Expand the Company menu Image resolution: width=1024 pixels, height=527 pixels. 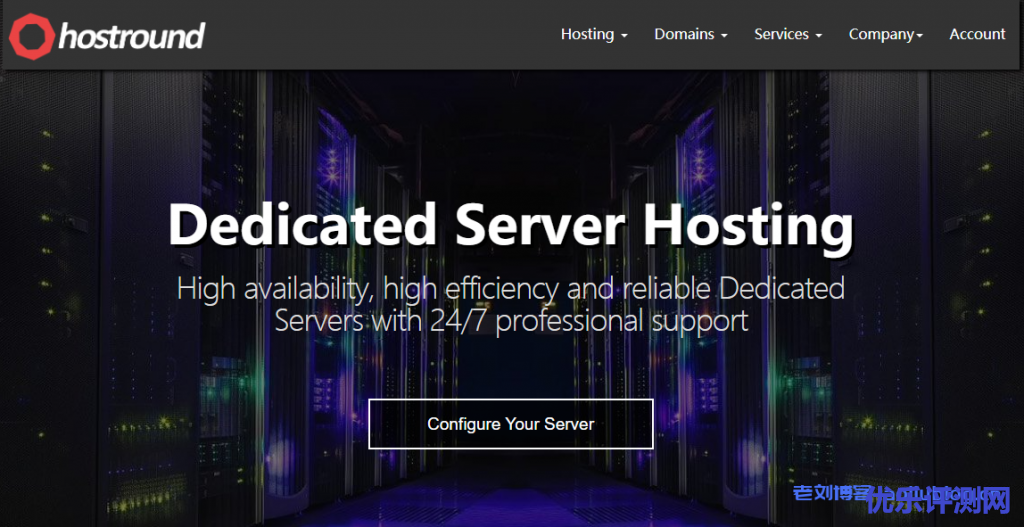pos(886,34)
